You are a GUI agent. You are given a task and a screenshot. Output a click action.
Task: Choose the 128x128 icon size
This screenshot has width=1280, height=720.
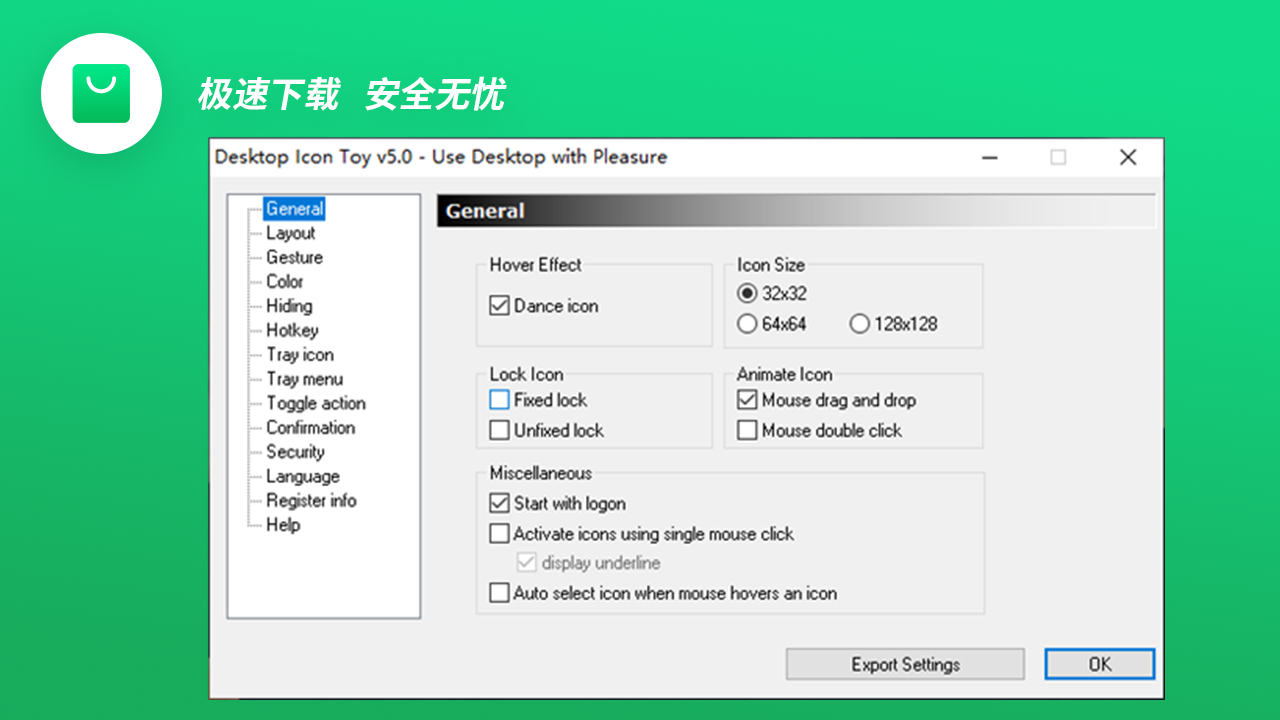[859, 324]
